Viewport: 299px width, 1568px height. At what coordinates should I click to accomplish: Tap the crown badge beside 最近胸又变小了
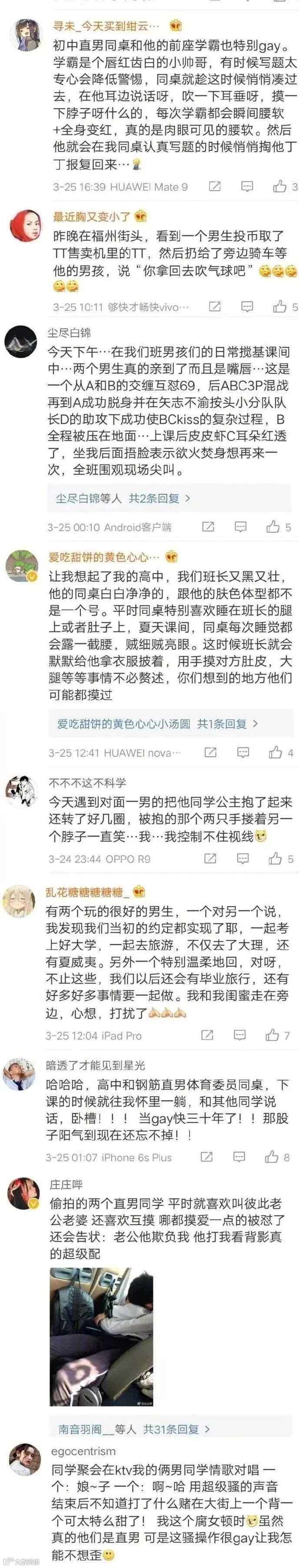141,216
